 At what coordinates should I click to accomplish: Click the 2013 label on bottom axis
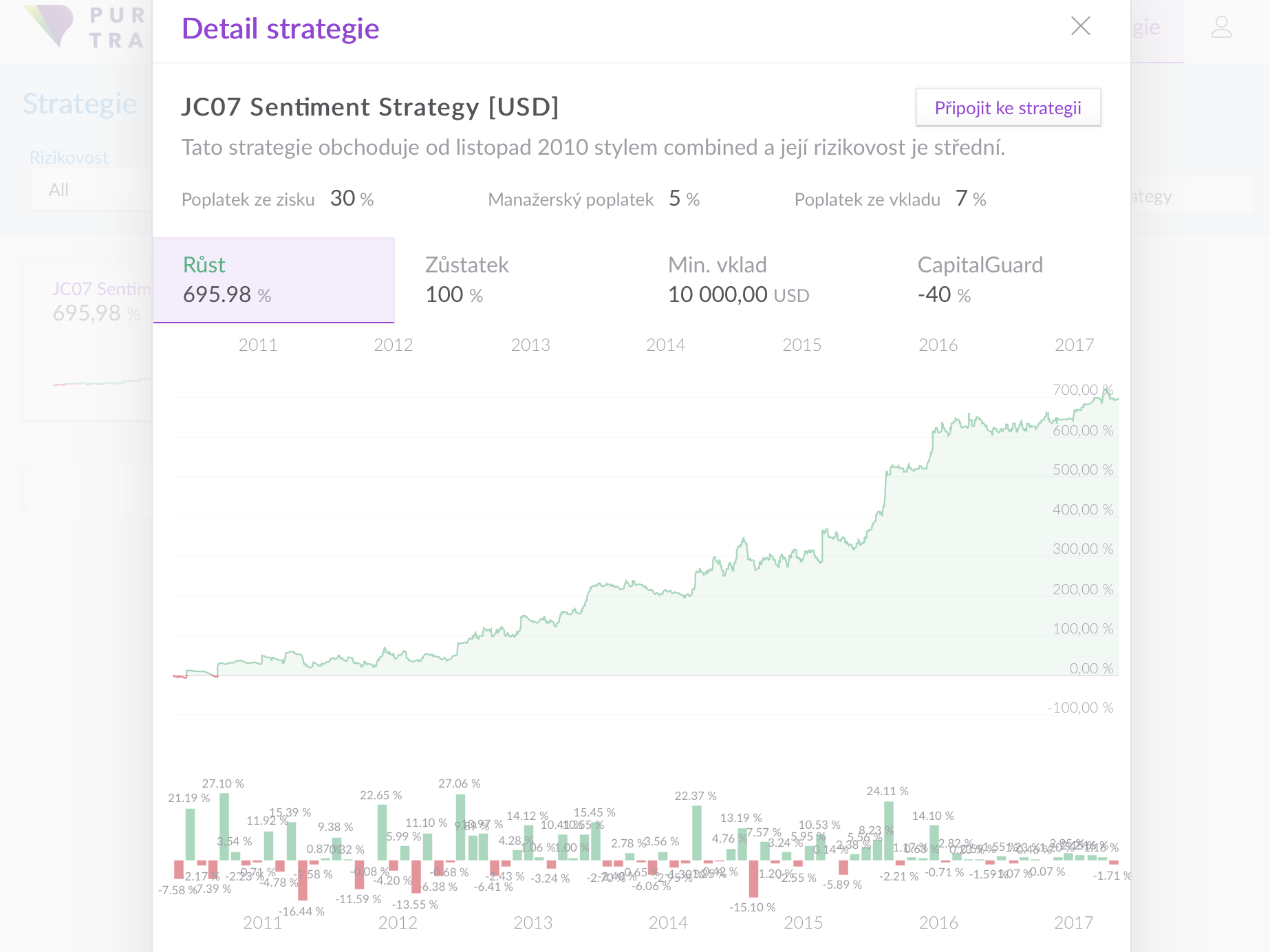pyautogui.click(x=532, y=922)
